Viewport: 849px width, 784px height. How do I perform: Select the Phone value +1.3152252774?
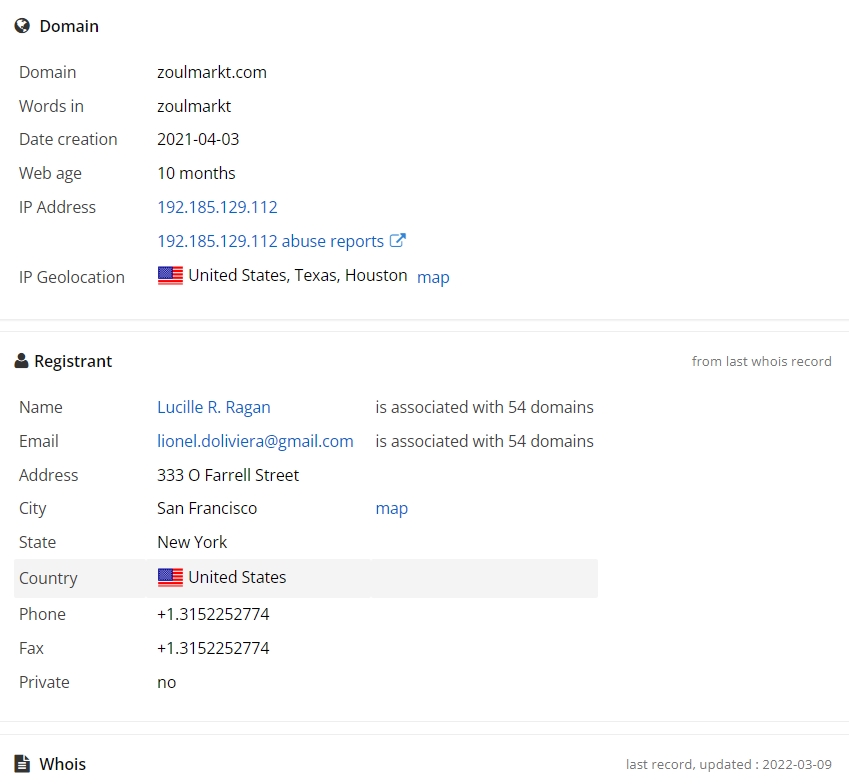tap(213, 614)
